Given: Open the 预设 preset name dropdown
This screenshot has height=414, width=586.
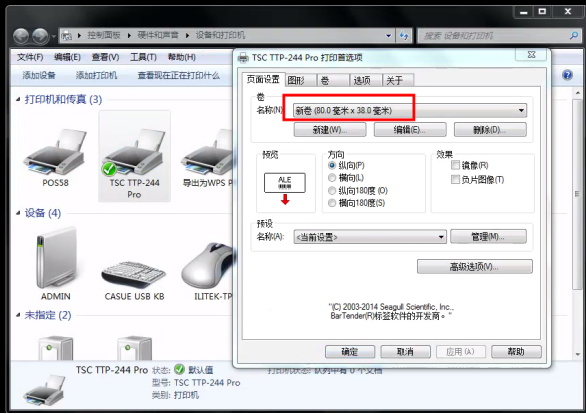Looking at the screenshot, I should tap(370, 237).
